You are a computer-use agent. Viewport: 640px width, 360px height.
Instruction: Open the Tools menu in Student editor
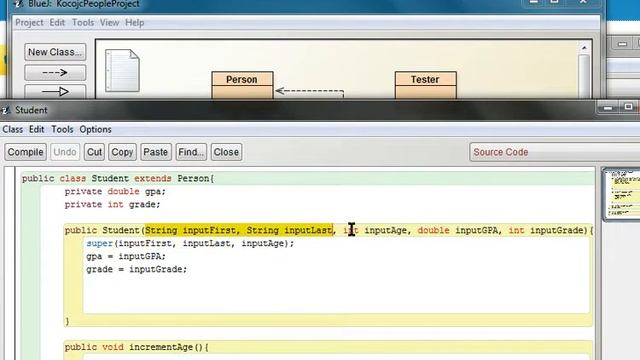click(x=62, y=129)
